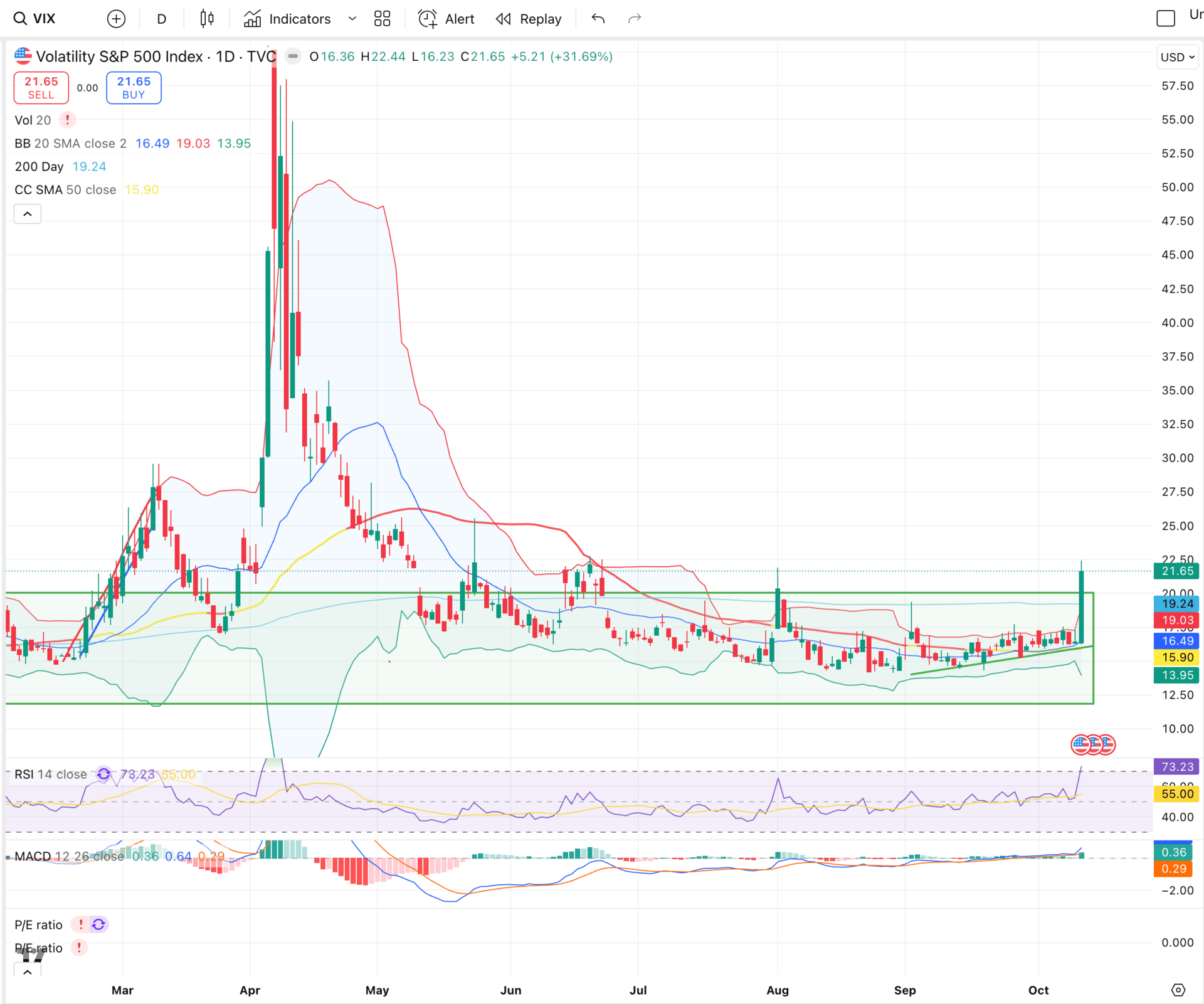This screenshot has height=1004, width=1204.
Task: Click the VIX symbol search icon
Action: point(20,19)
